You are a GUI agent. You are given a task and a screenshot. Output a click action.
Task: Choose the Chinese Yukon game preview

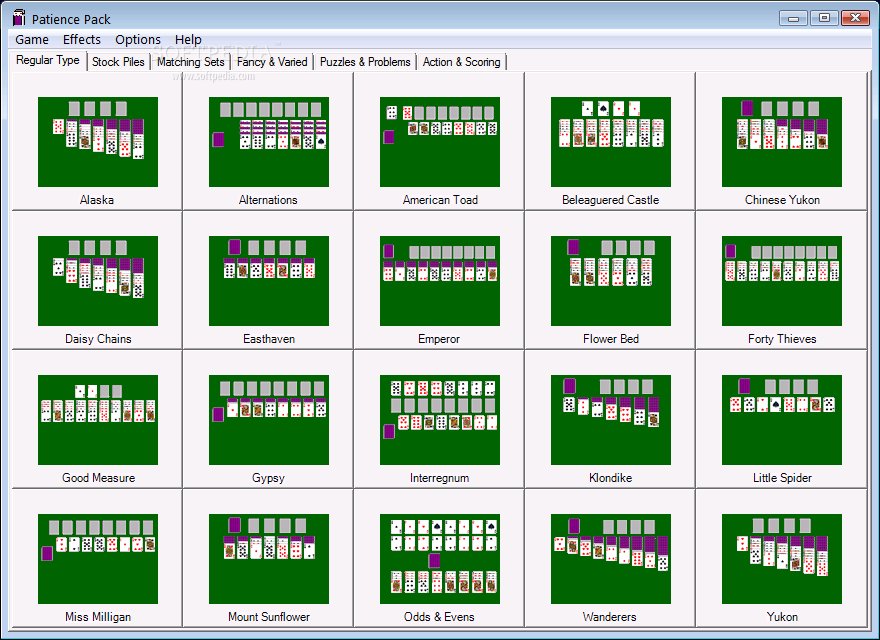(782, 141)
